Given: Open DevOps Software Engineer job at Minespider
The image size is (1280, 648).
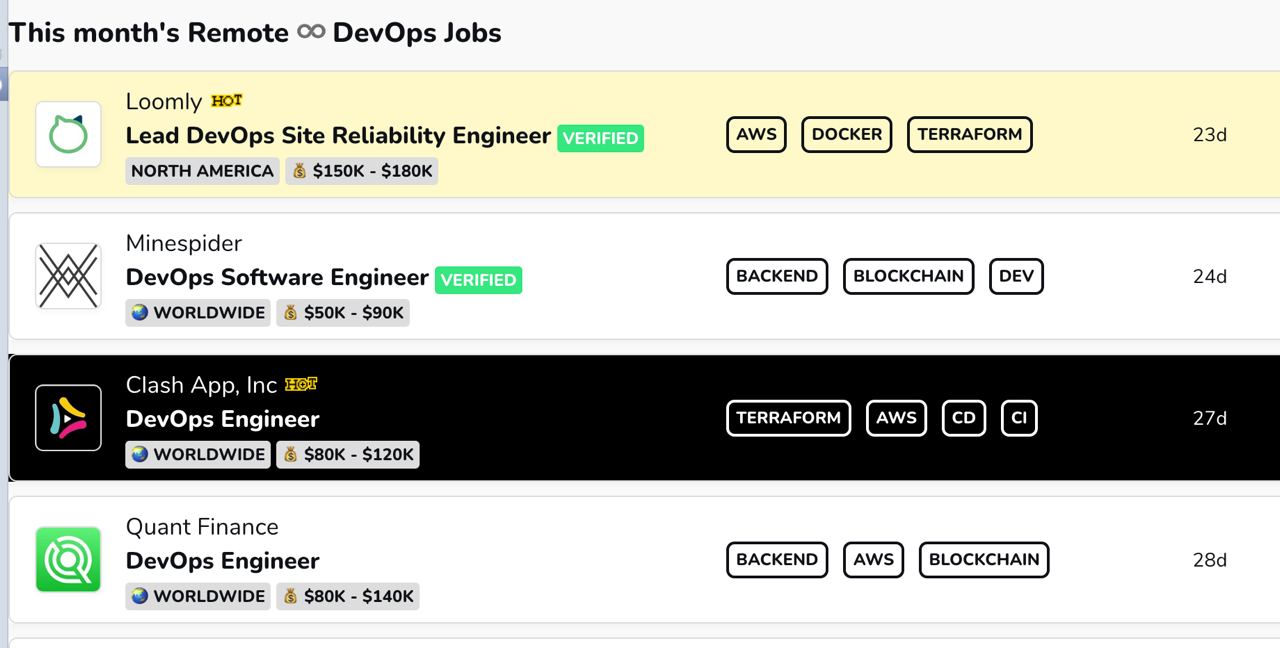Looking at the screenshot, I should (x=277, y=278).
